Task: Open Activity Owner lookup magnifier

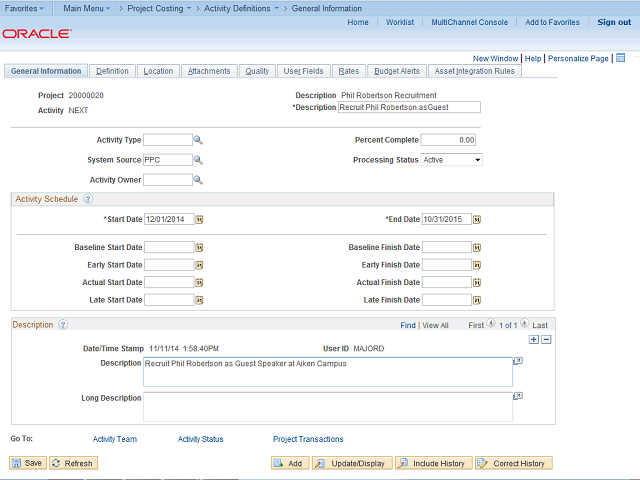Action: (198, 180)
